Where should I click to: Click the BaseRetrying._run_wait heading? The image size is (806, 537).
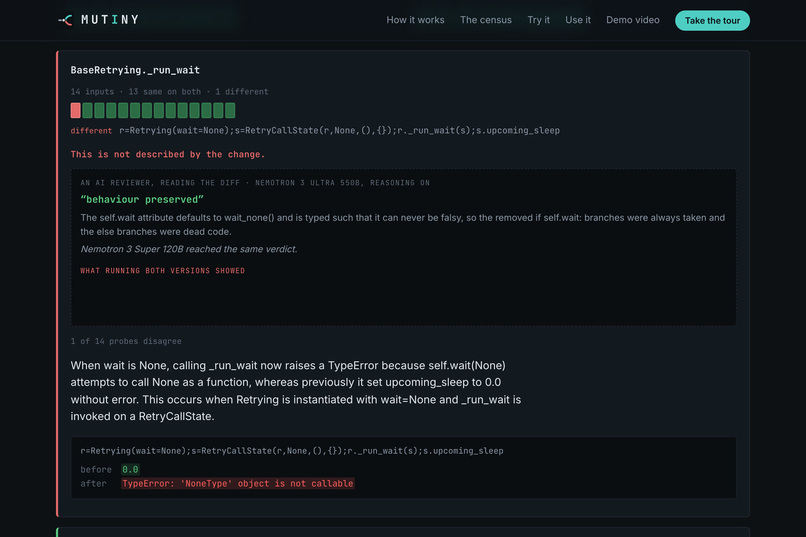click(135, 70)
